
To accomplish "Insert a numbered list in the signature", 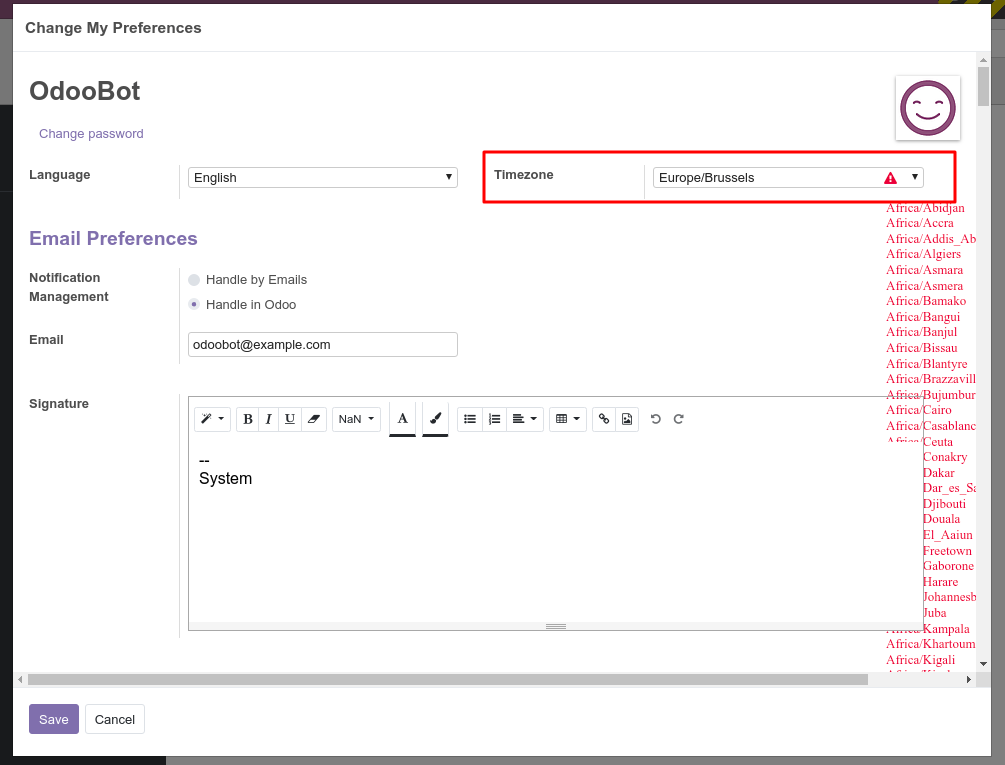I will [x=494, y=419].
